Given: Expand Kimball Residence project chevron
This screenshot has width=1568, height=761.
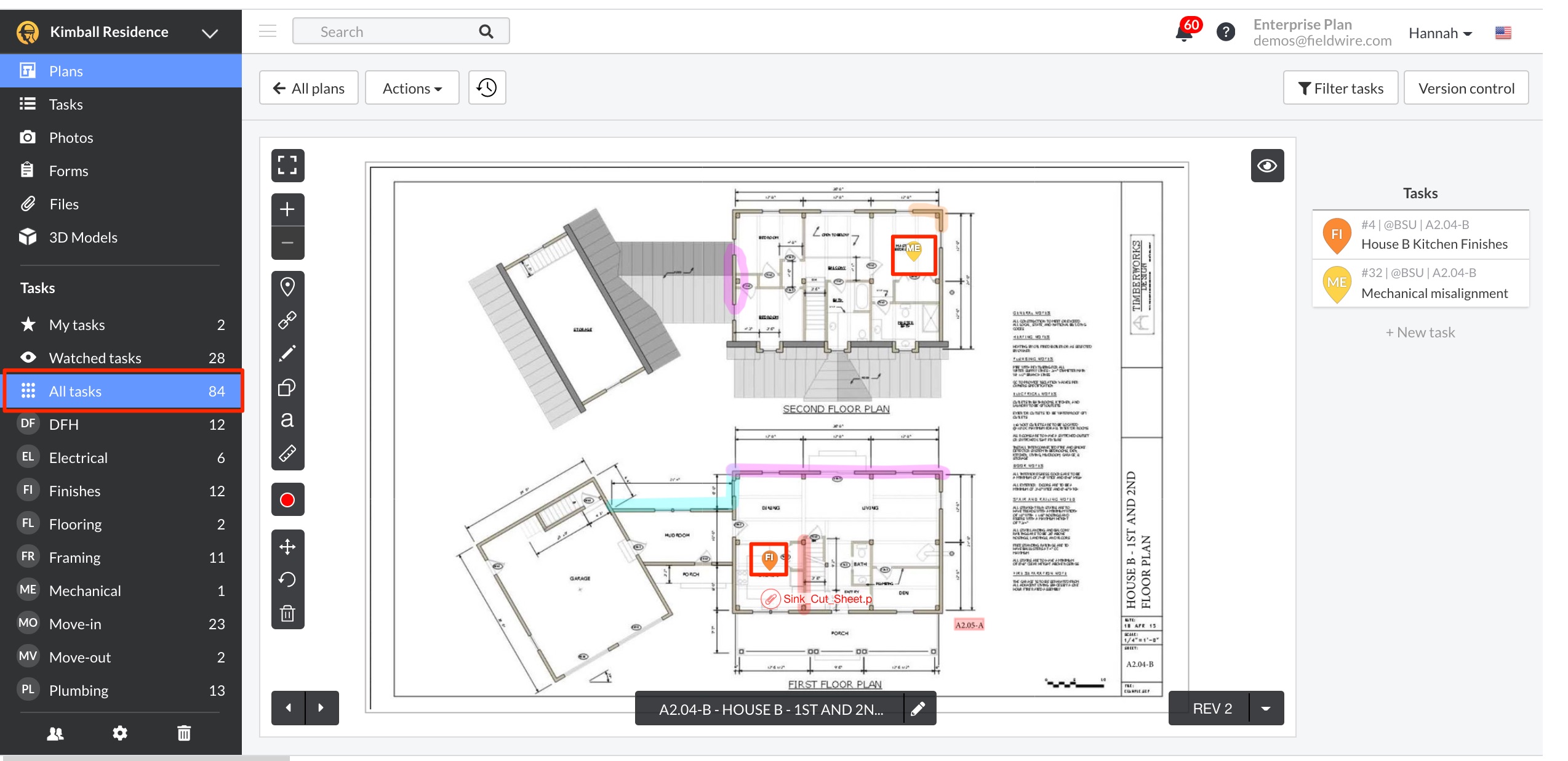Looking at the screenshot, I should click(210, 33).
